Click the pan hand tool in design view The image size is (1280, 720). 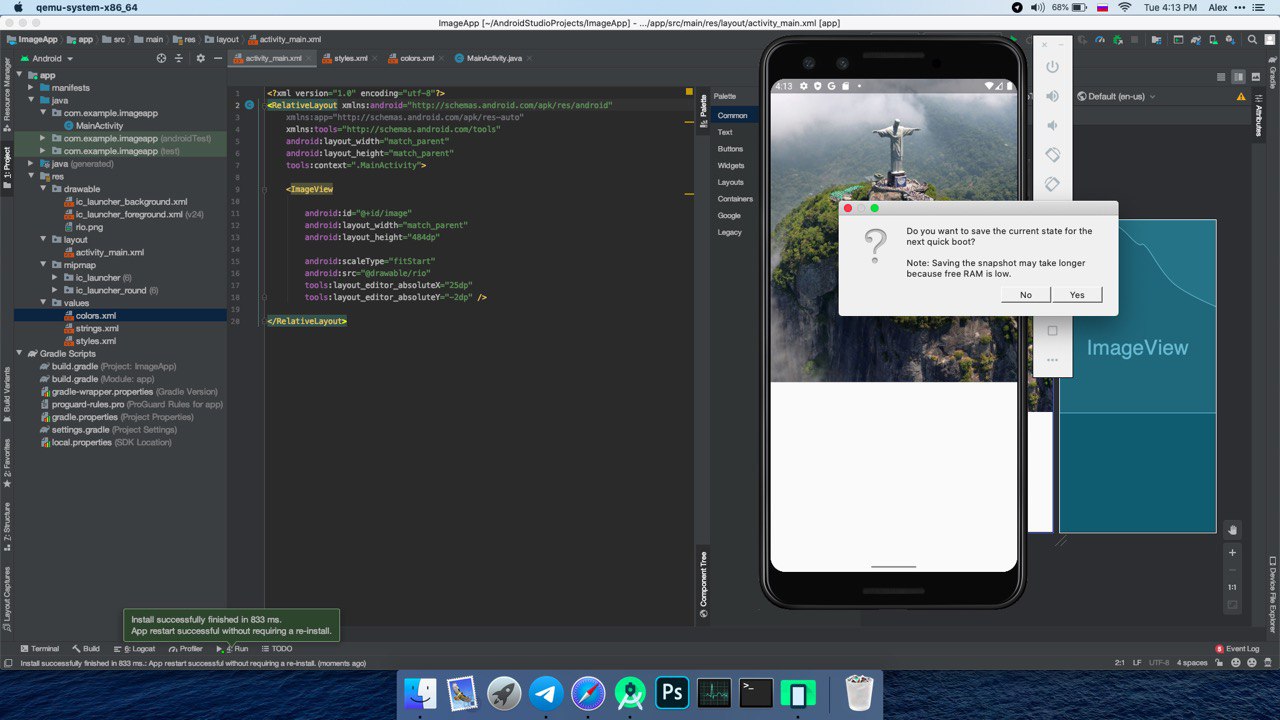(1232, 529)
